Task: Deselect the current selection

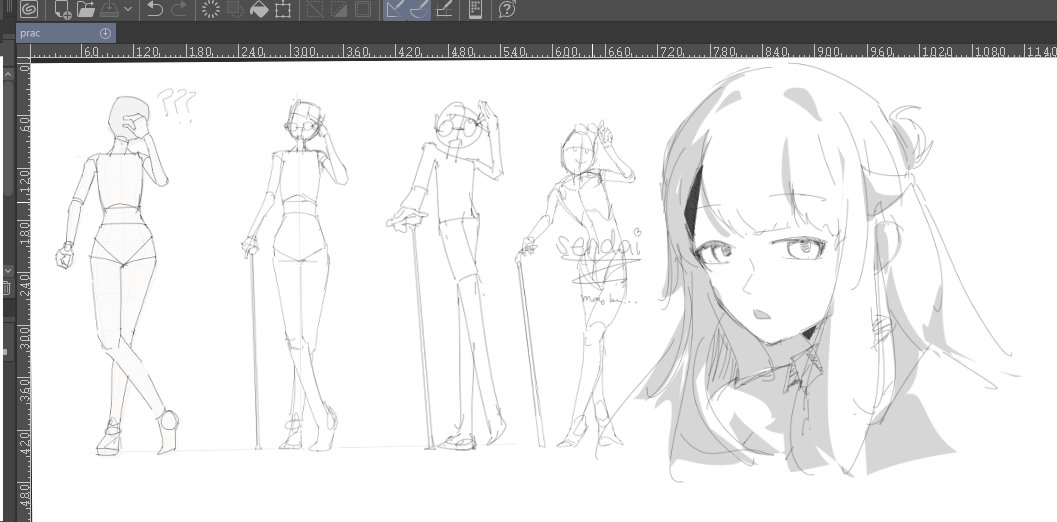Action: click(315, 9)
